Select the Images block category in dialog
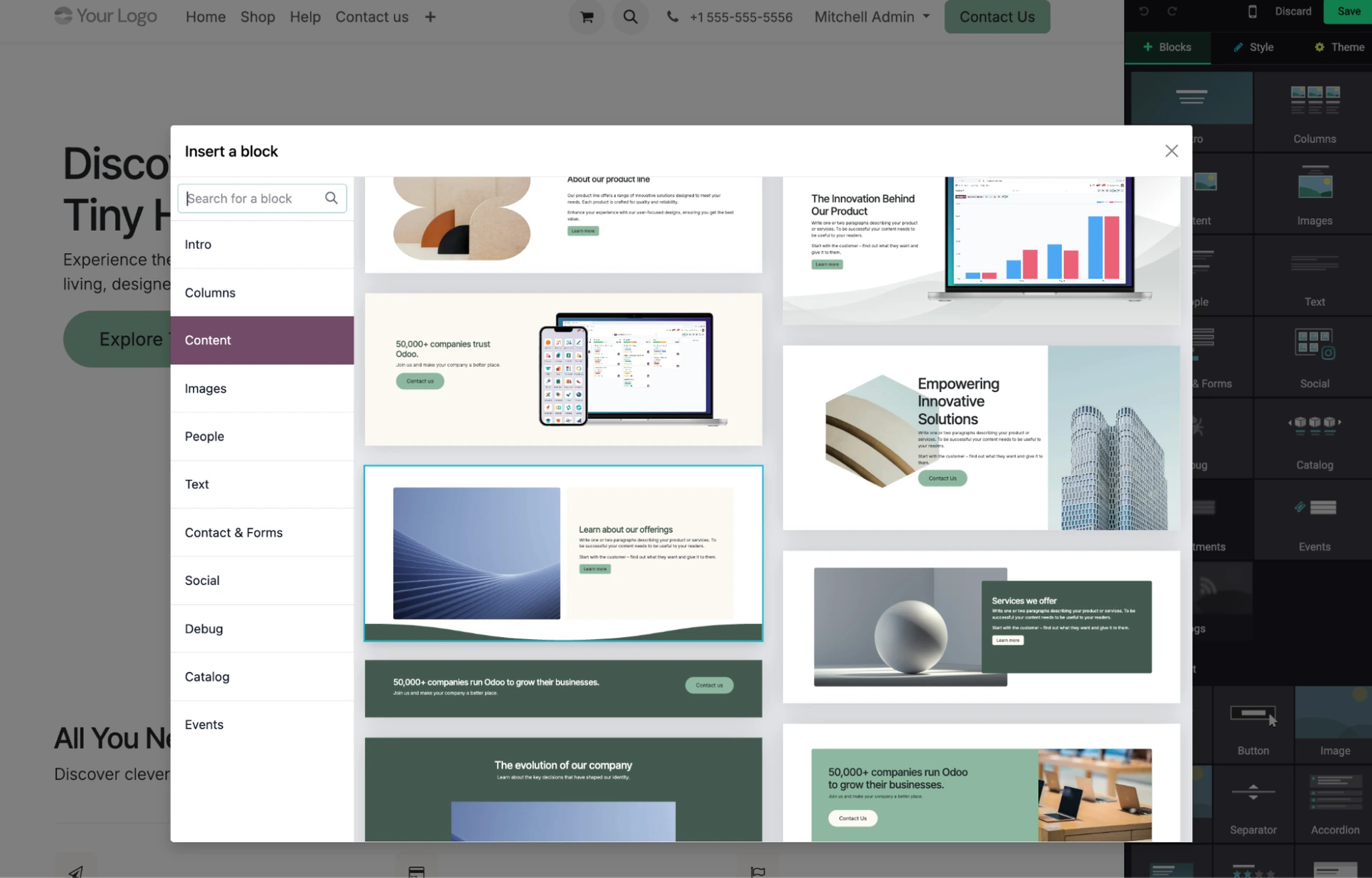The width and height of the screenshot is (1372, 878). pyautogui.click(x=262, y=388)
